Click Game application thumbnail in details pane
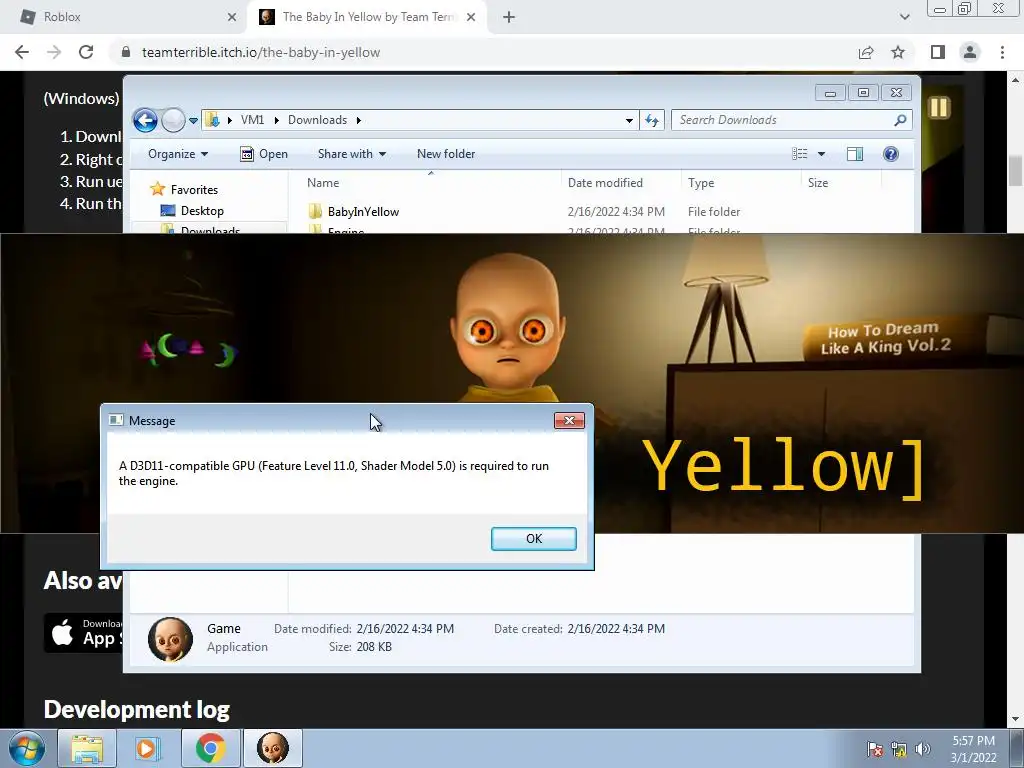 [x=170, y=639]
